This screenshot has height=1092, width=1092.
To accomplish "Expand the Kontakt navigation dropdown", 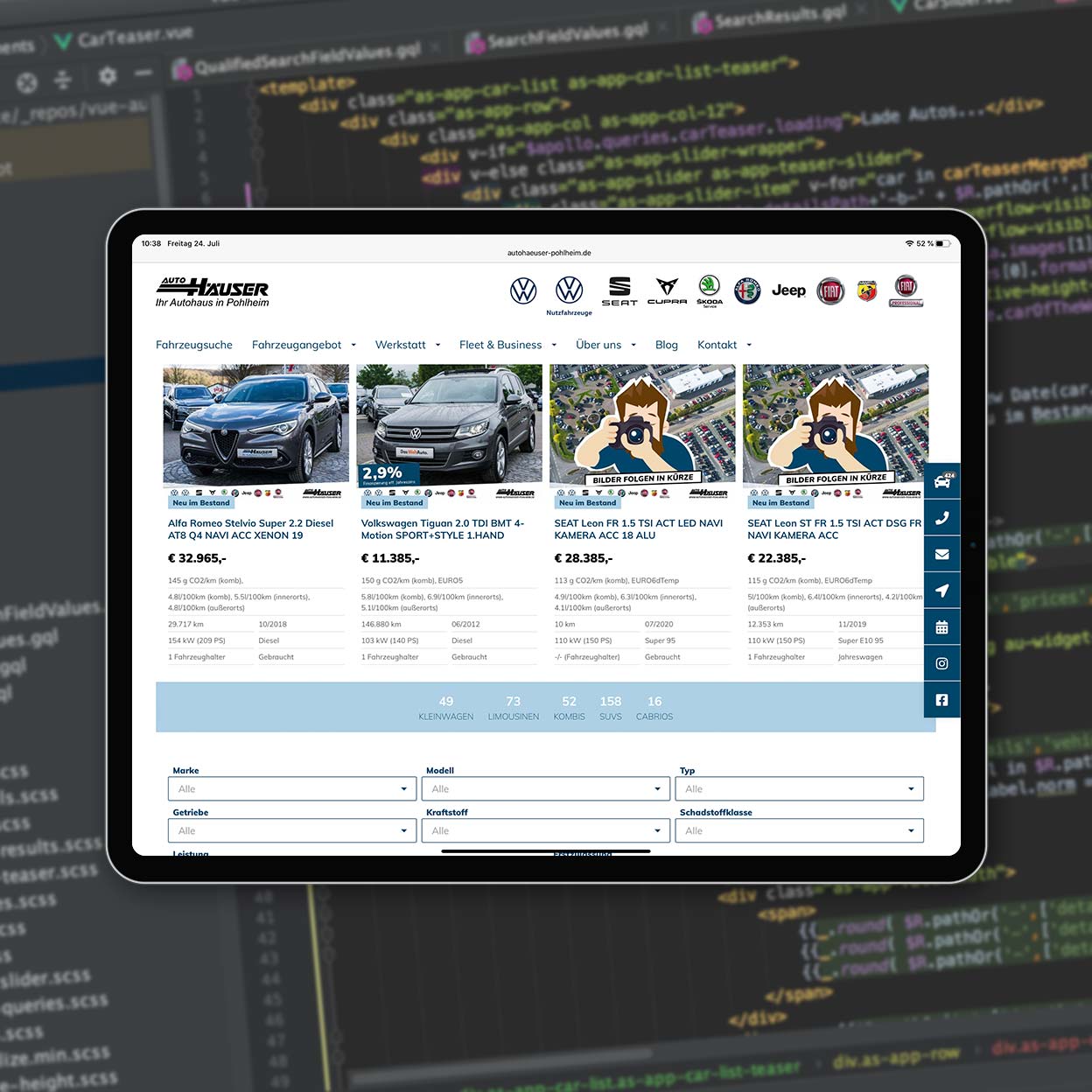I will tap(724, 345).
